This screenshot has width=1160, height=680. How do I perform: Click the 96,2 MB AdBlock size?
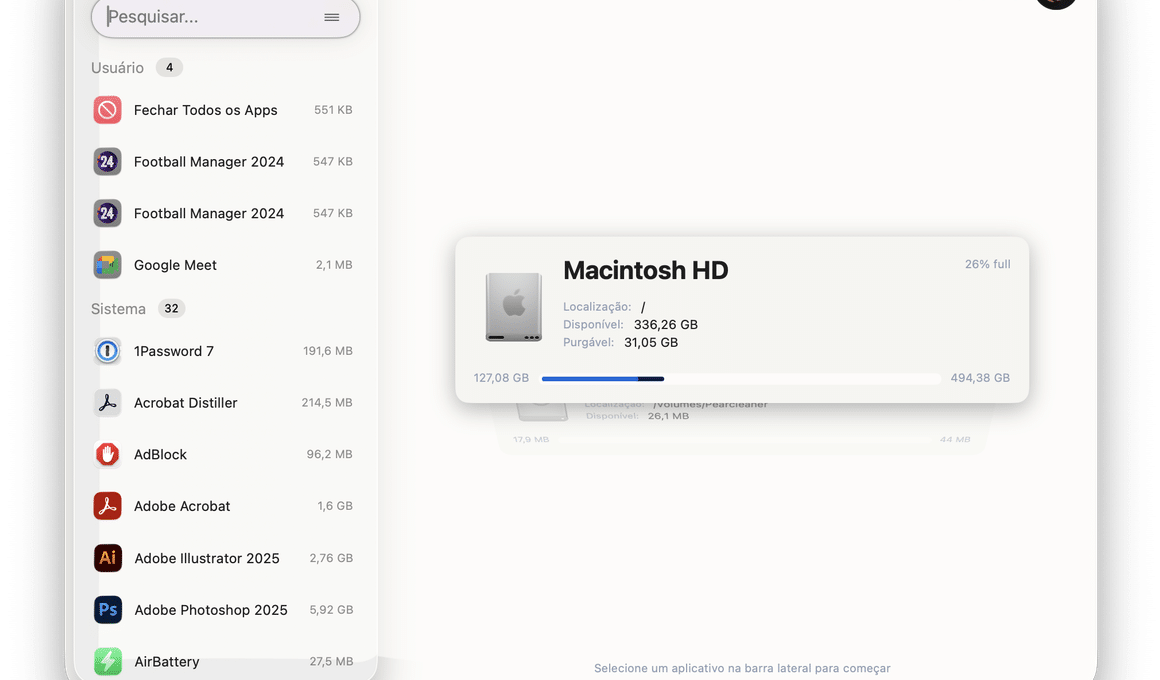pos(330,454)
